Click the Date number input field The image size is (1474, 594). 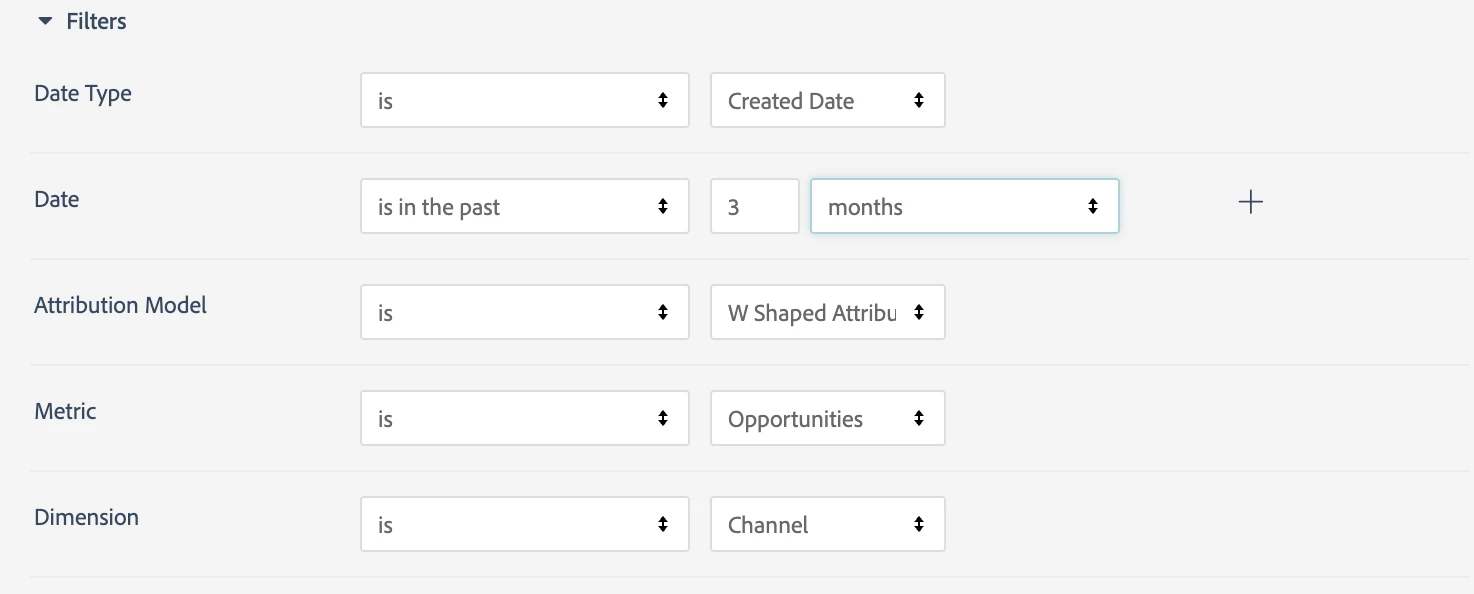click(754, 206)
